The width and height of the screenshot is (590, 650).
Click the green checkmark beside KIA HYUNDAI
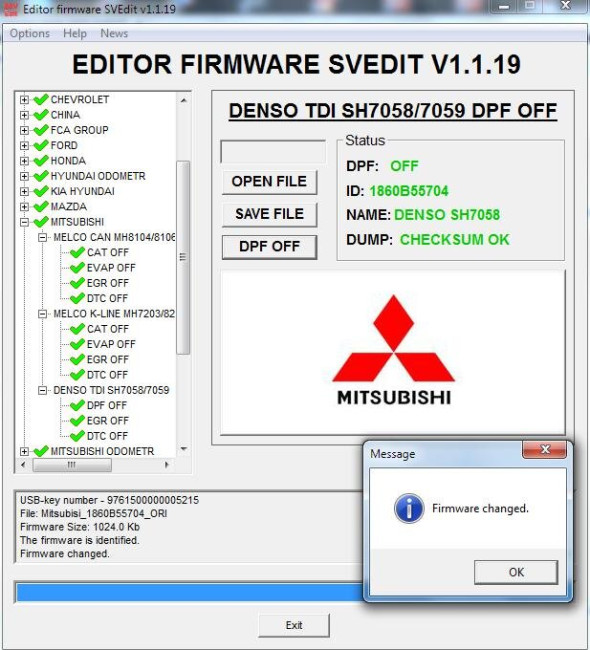[x=41, y=192]
